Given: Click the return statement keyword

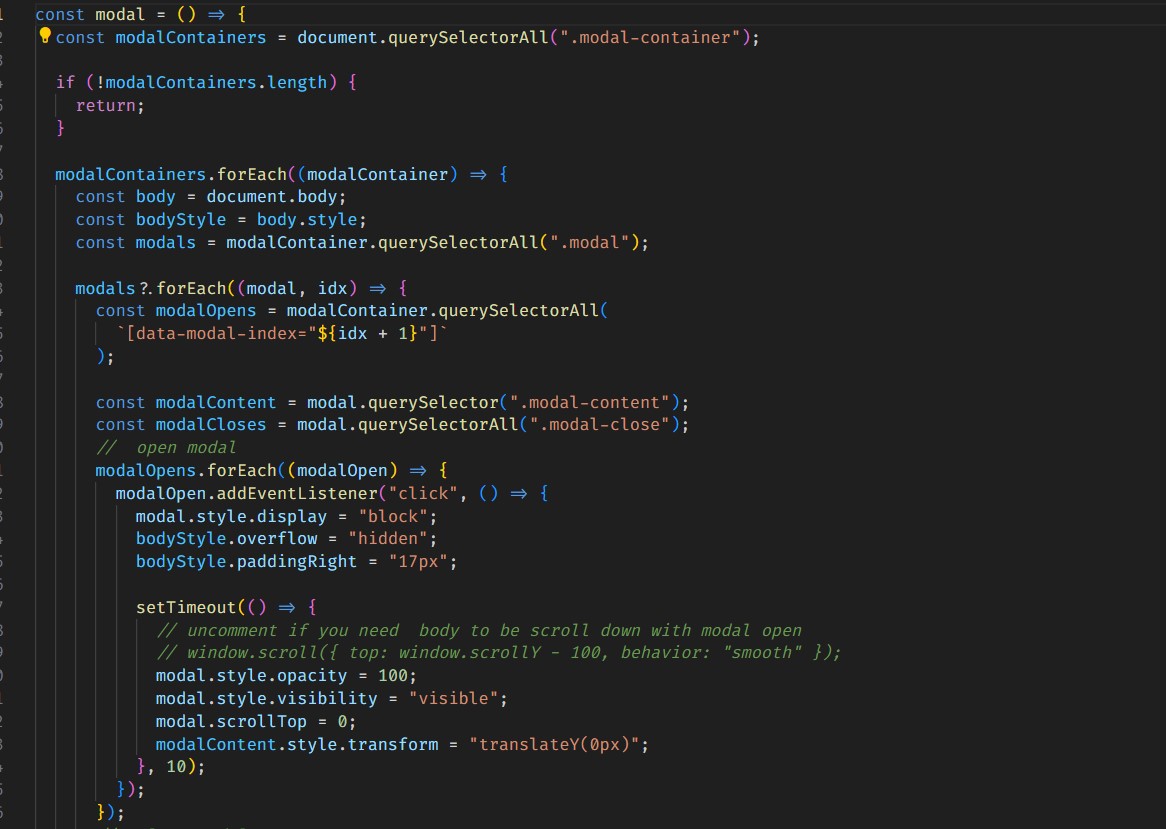Looking at the screenshot, I should (x=107, y=105).
